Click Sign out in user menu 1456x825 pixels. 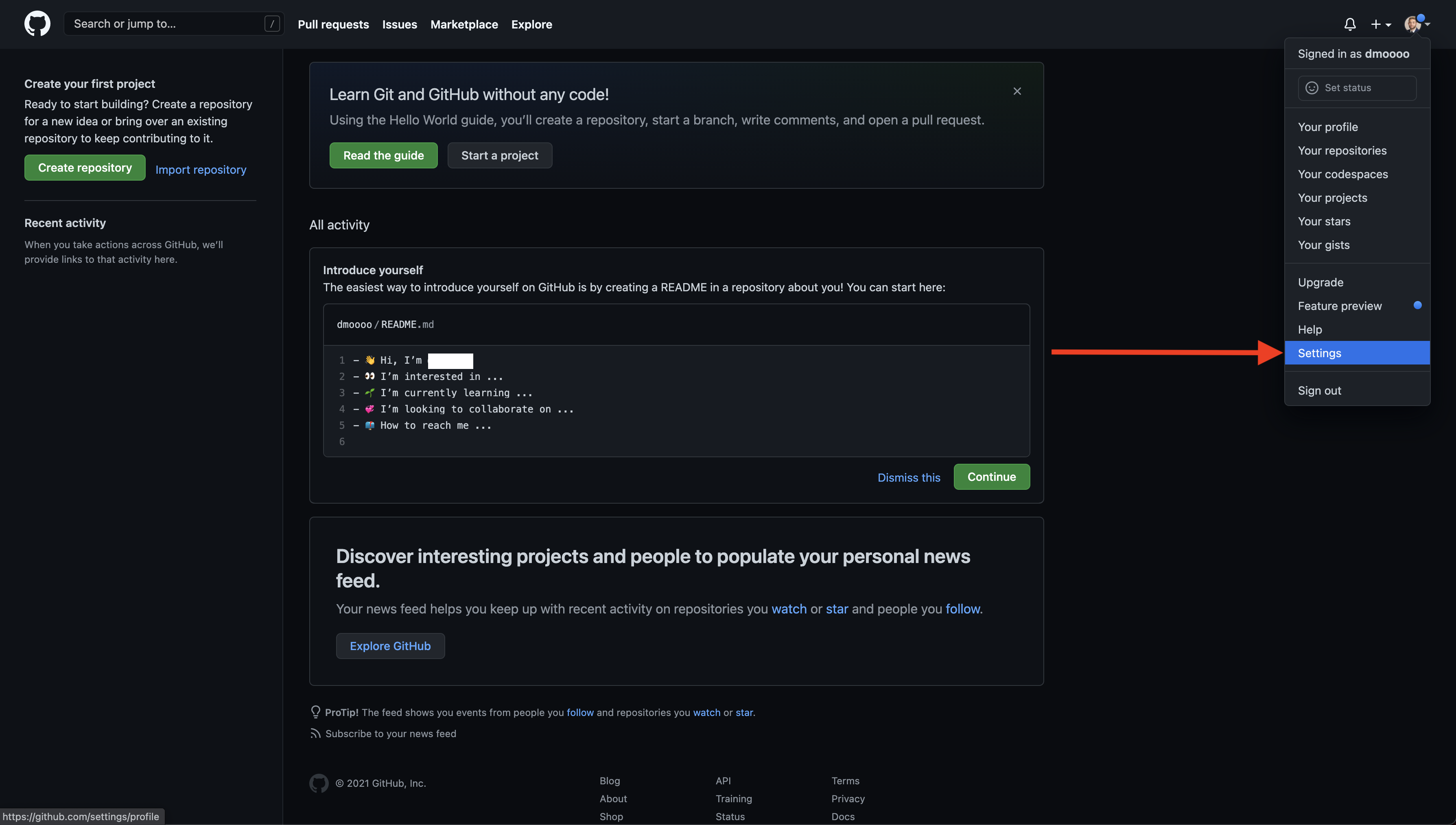1357,391
